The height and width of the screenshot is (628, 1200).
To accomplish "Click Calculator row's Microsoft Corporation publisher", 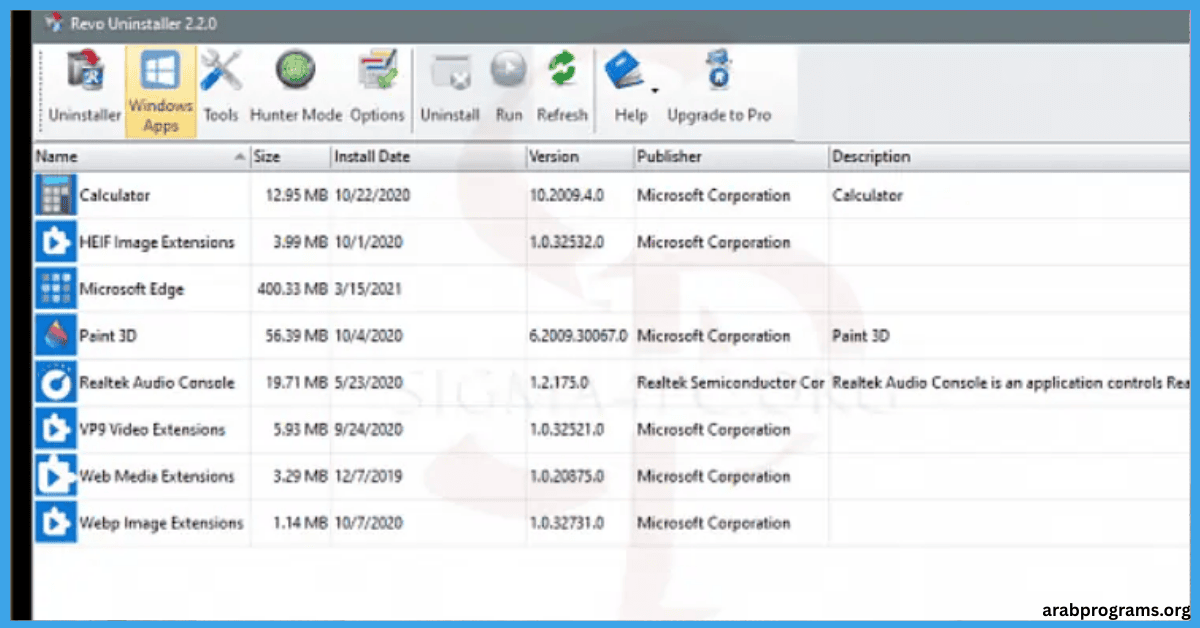I will (714, 196).
